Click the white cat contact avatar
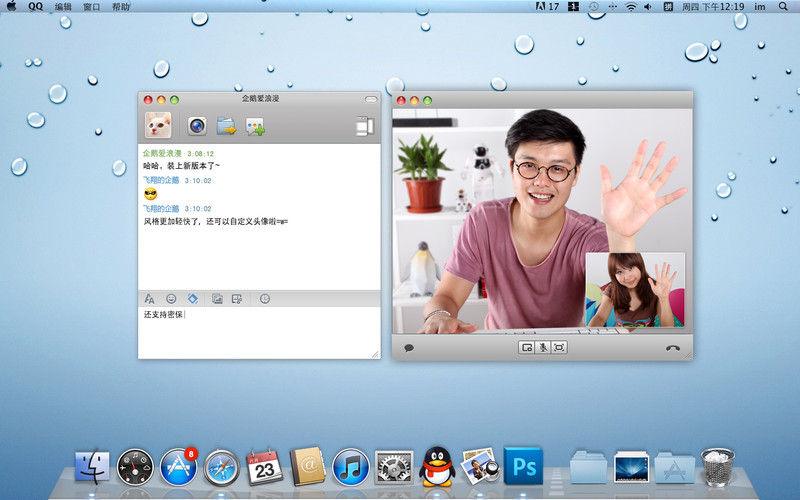This screenshot has height=500, width=800. tap(158, 125)
